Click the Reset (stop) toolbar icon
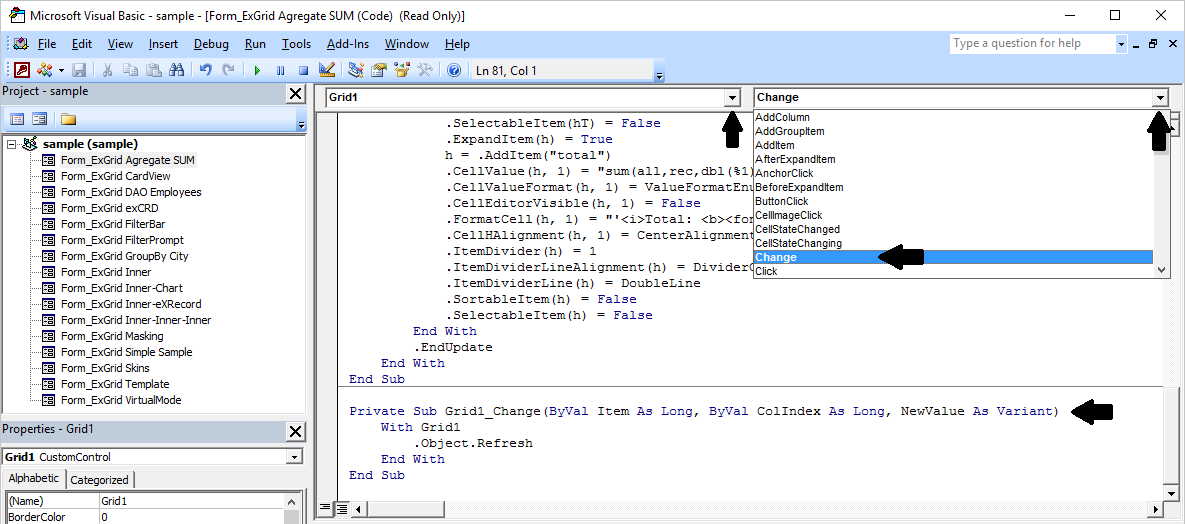The image size is (1185, 524). pyautogui.click(x=303, y=70)
